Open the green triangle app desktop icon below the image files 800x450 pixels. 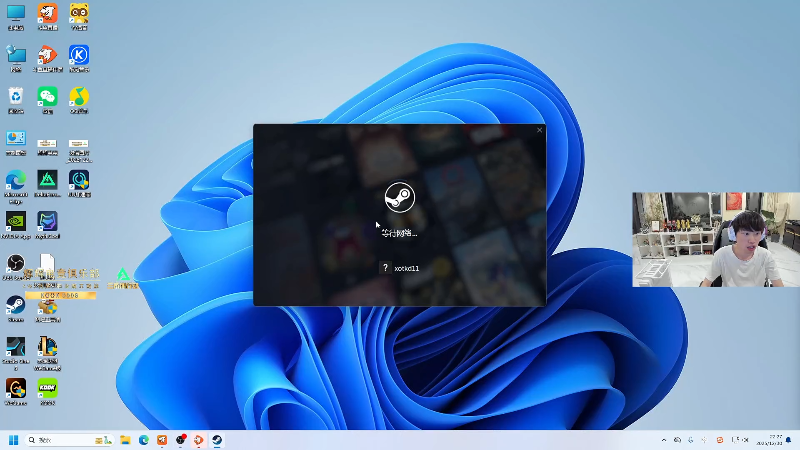[x=47, y=184]
